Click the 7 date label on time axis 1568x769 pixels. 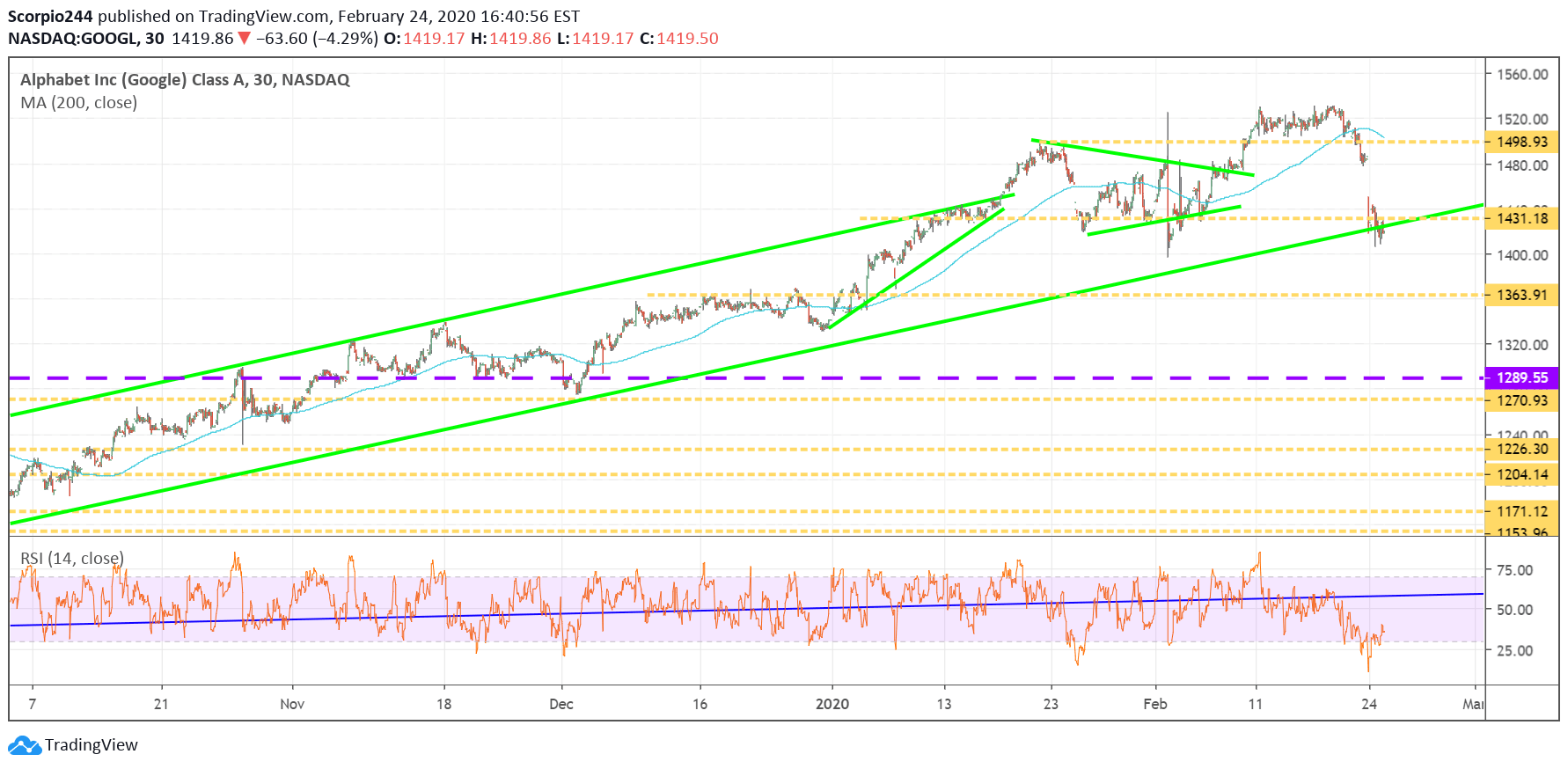click(33, 704)
